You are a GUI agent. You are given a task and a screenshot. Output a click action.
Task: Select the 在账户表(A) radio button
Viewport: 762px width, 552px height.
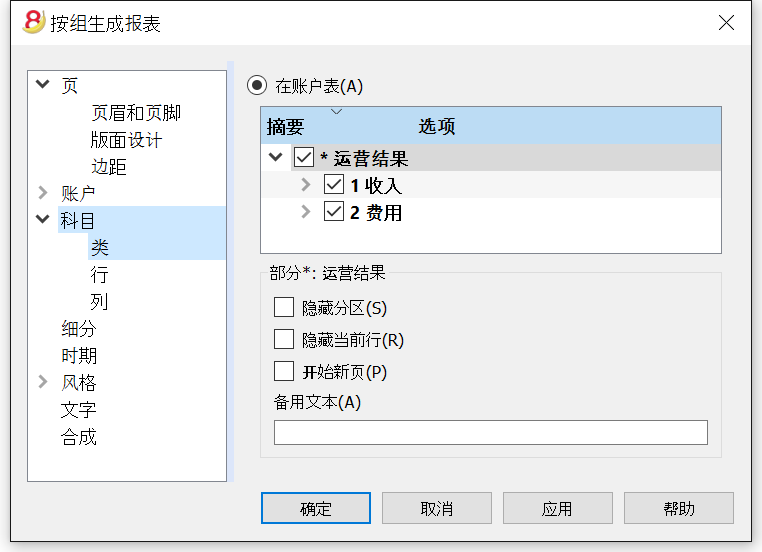click(257, 86)
